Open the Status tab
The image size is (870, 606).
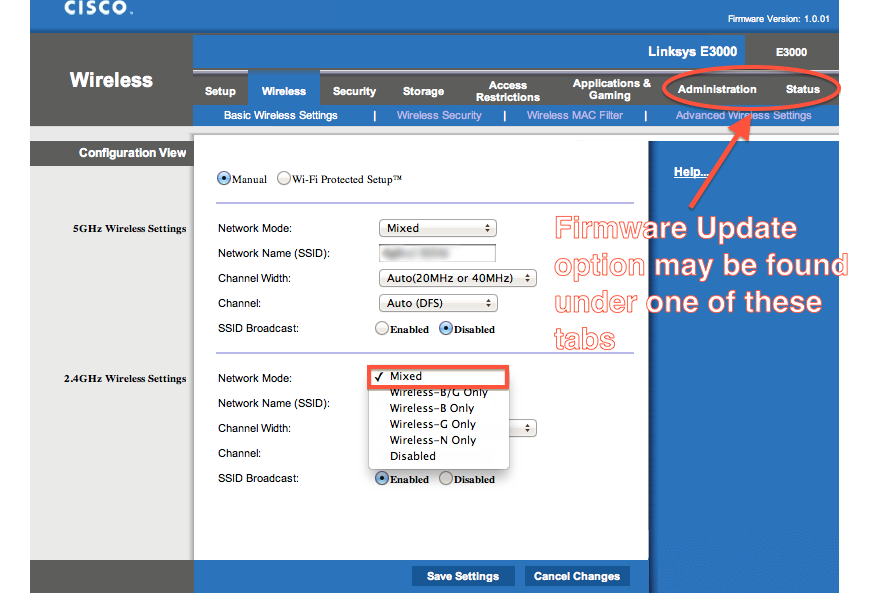(x=802, y=89)
